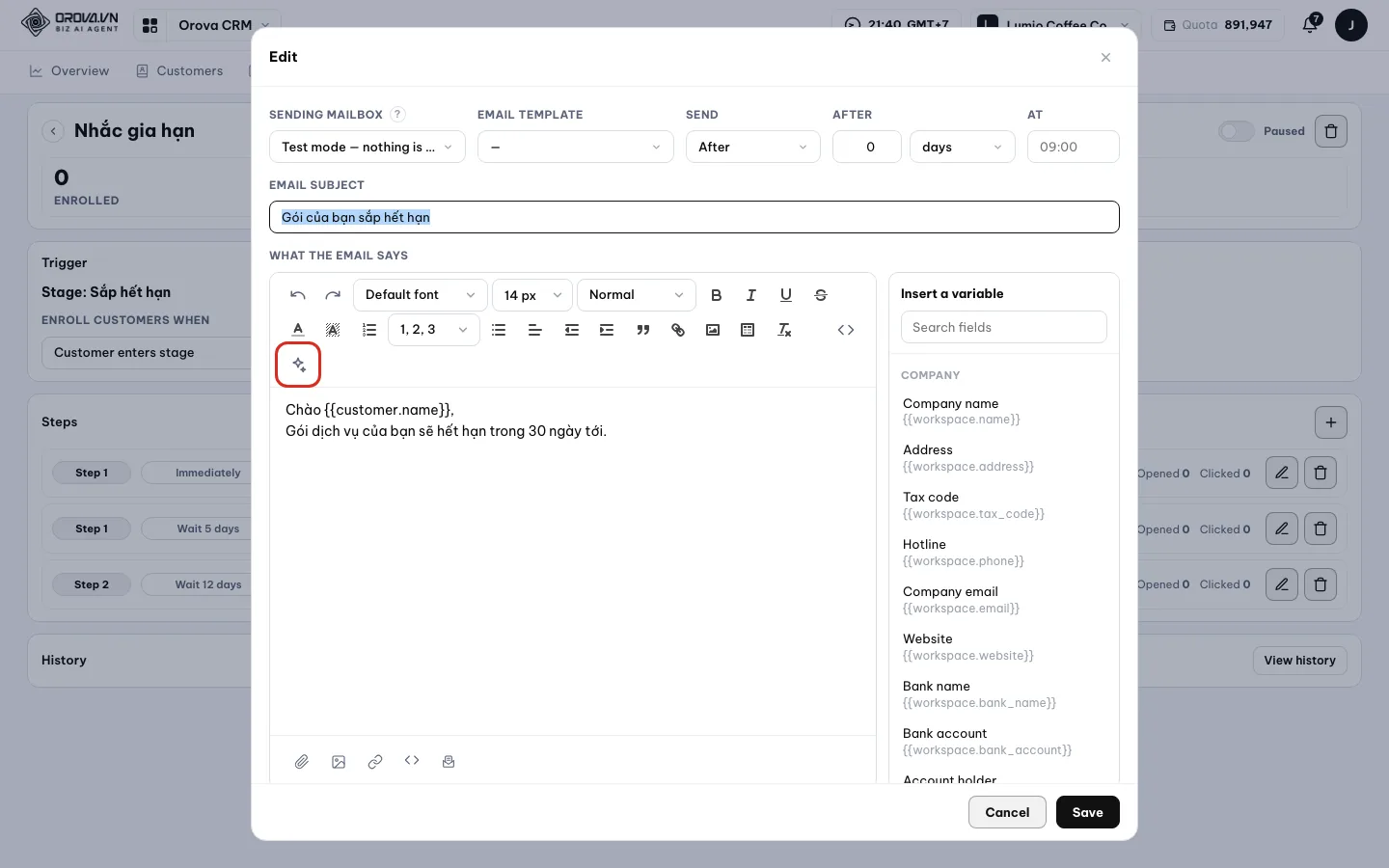Insert a table into the email
This screenshot has width=1389, height=868.
(x=748, y=330)
